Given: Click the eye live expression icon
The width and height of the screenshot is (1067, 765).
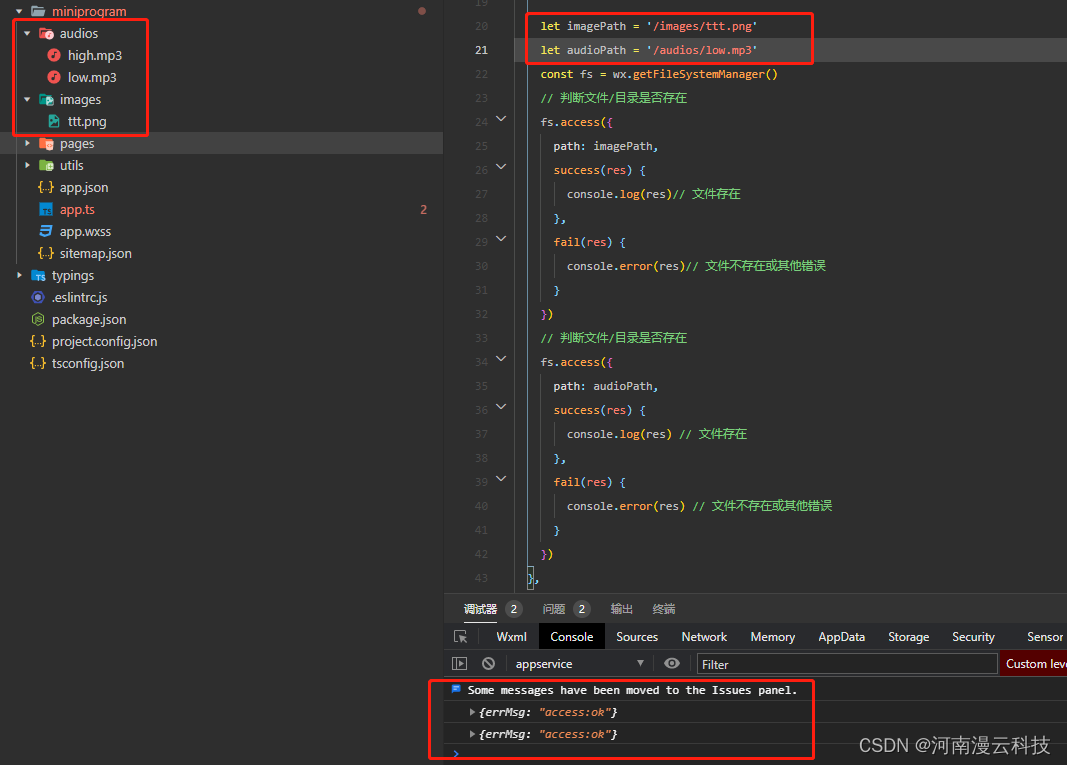Looking at the screenshot, I should pos(672,664).
